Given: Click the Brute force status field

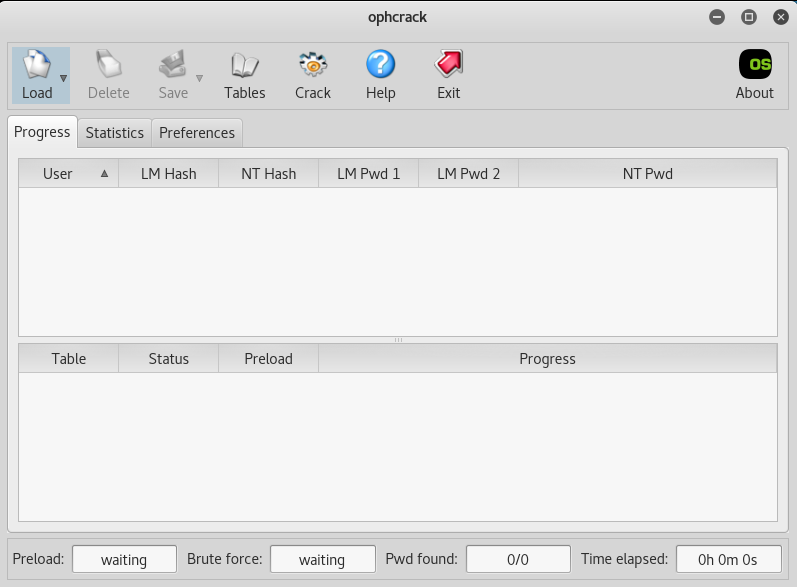Looking at the screenshot, I should tap(323, 559).
